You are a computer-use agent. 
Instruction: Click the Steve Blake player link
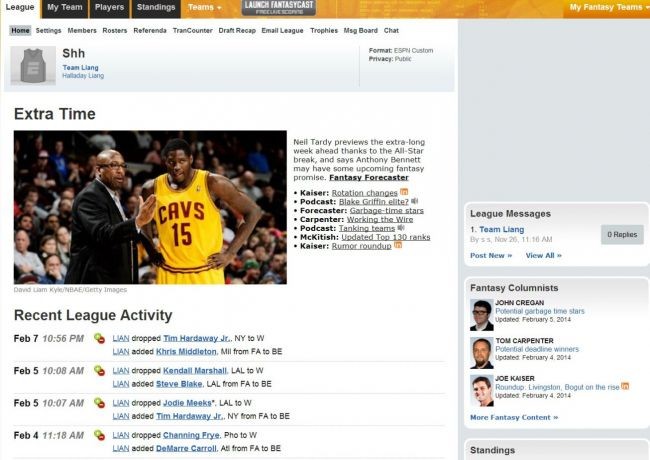pos(179,384)
